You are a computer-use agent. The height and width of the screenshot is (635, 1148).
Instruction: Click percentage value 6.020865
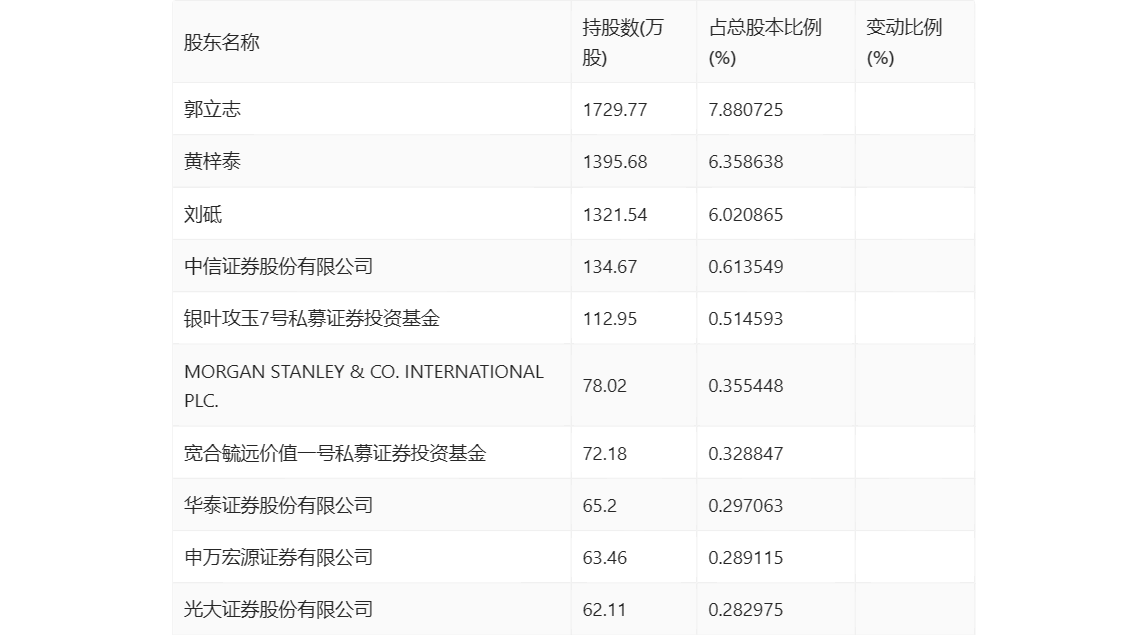click(745, 215)
